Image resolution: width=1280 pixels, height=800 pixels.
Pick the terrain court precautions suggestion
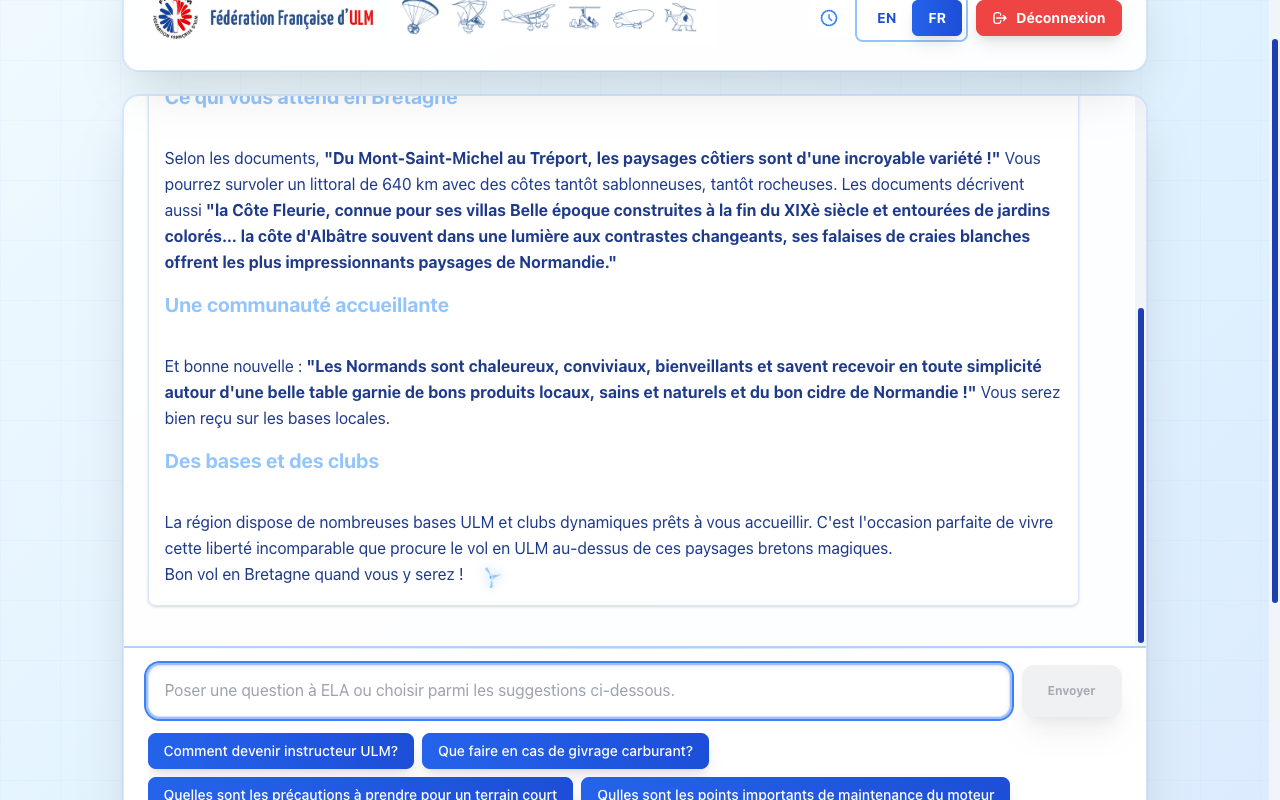tap(360, 789)
